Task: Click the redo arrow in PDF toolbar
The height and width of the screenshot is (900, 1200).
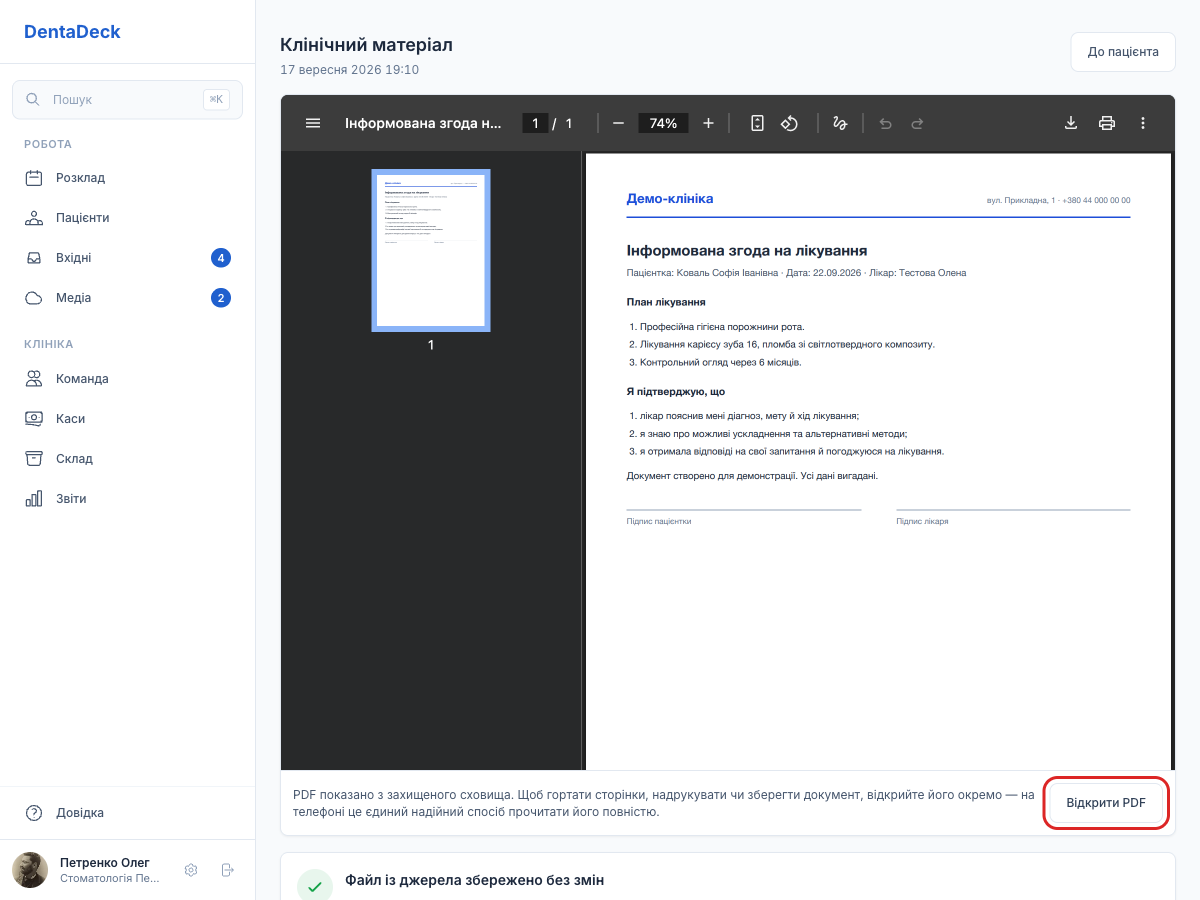Action: (x=917, y=123)
